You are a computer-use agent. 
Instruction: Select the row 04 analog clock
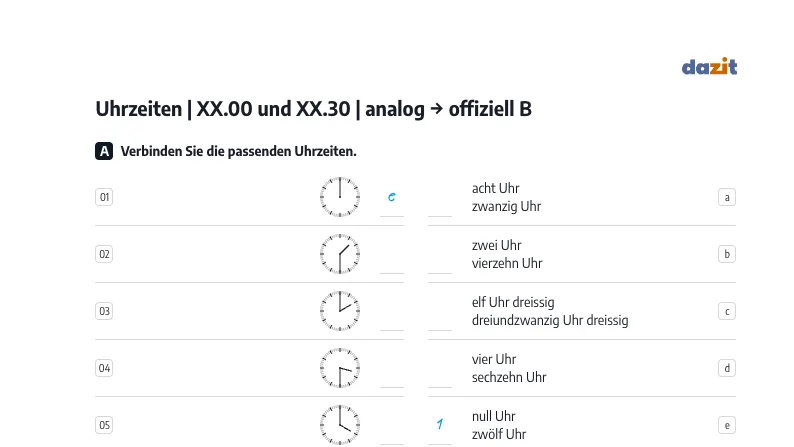[340, 368]
